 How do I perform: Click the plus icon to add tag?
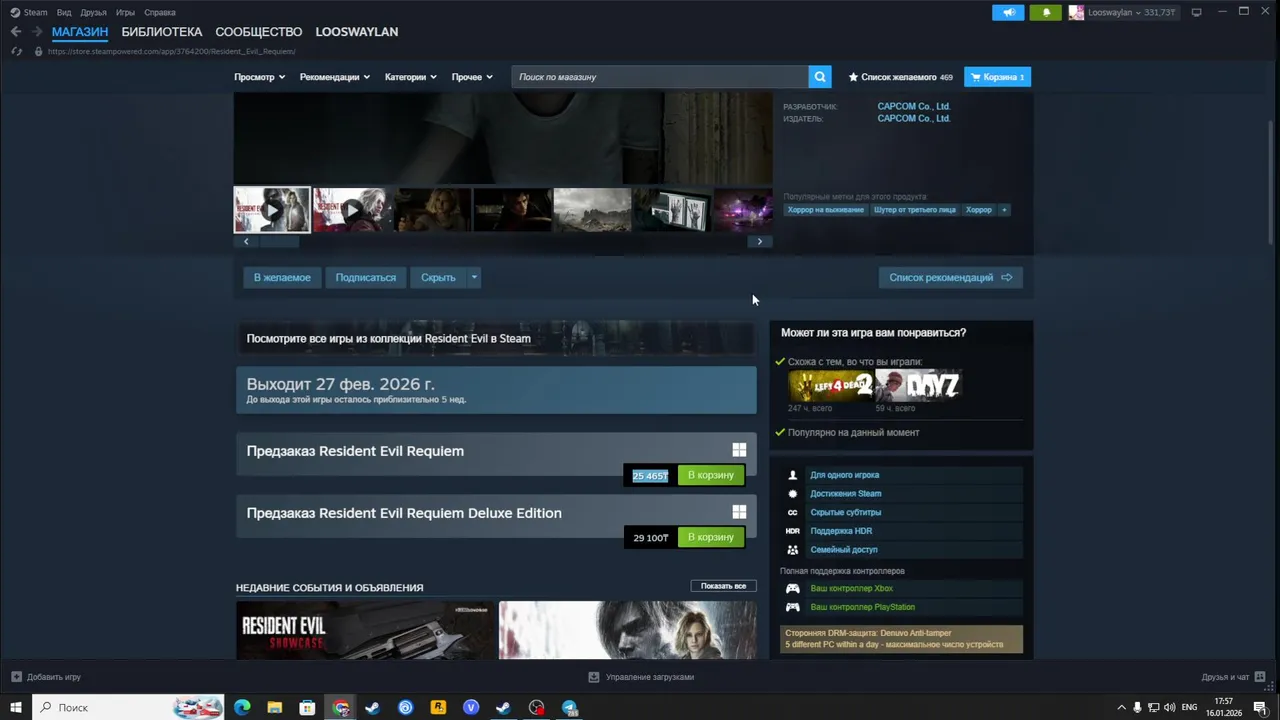1004,210
